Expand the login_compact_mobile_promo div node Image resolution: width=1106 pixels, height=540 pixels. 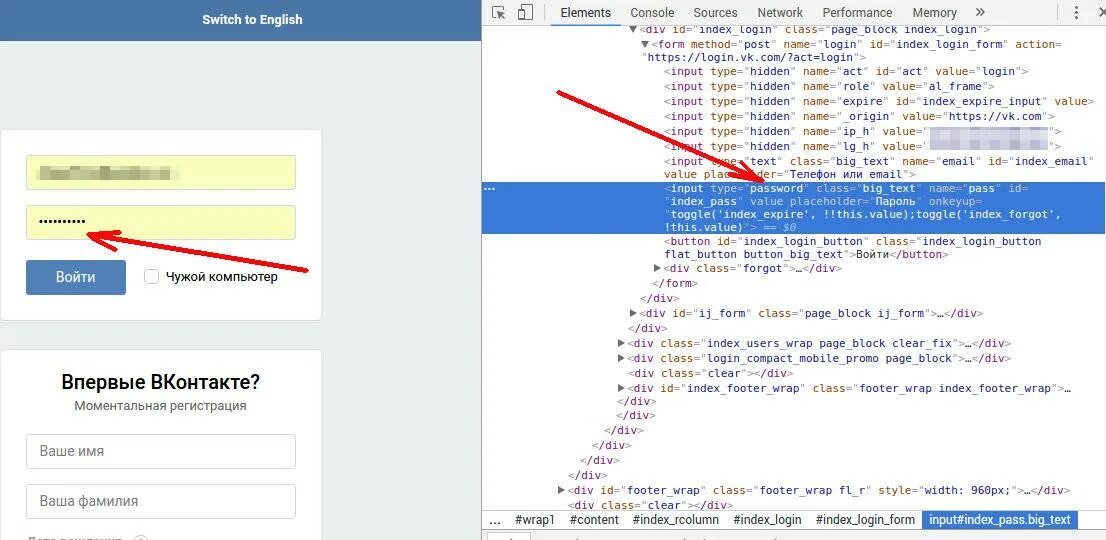coord(621,358)
